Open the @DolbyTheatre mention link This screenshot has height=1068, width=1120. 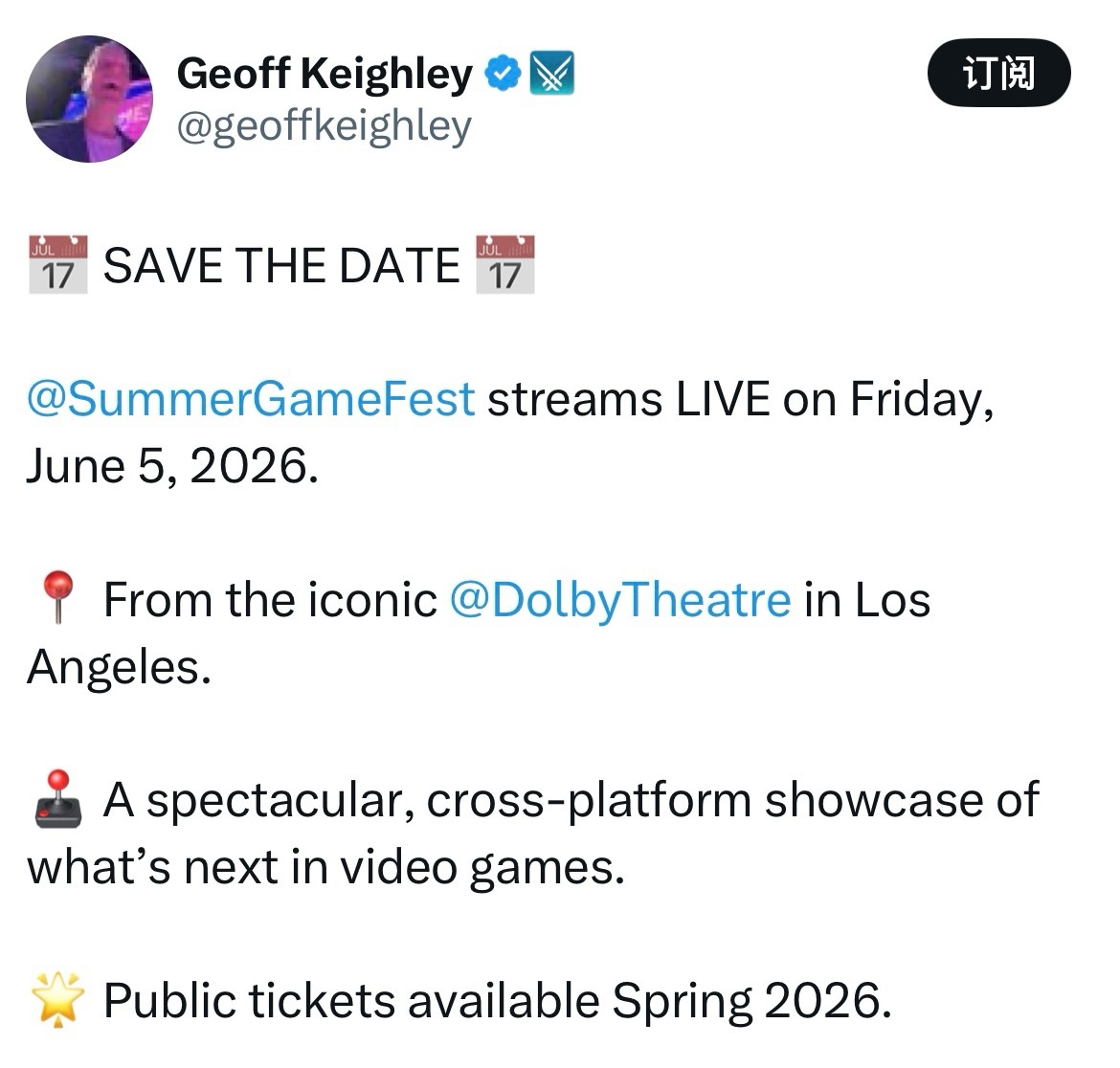tap(619, 600)
